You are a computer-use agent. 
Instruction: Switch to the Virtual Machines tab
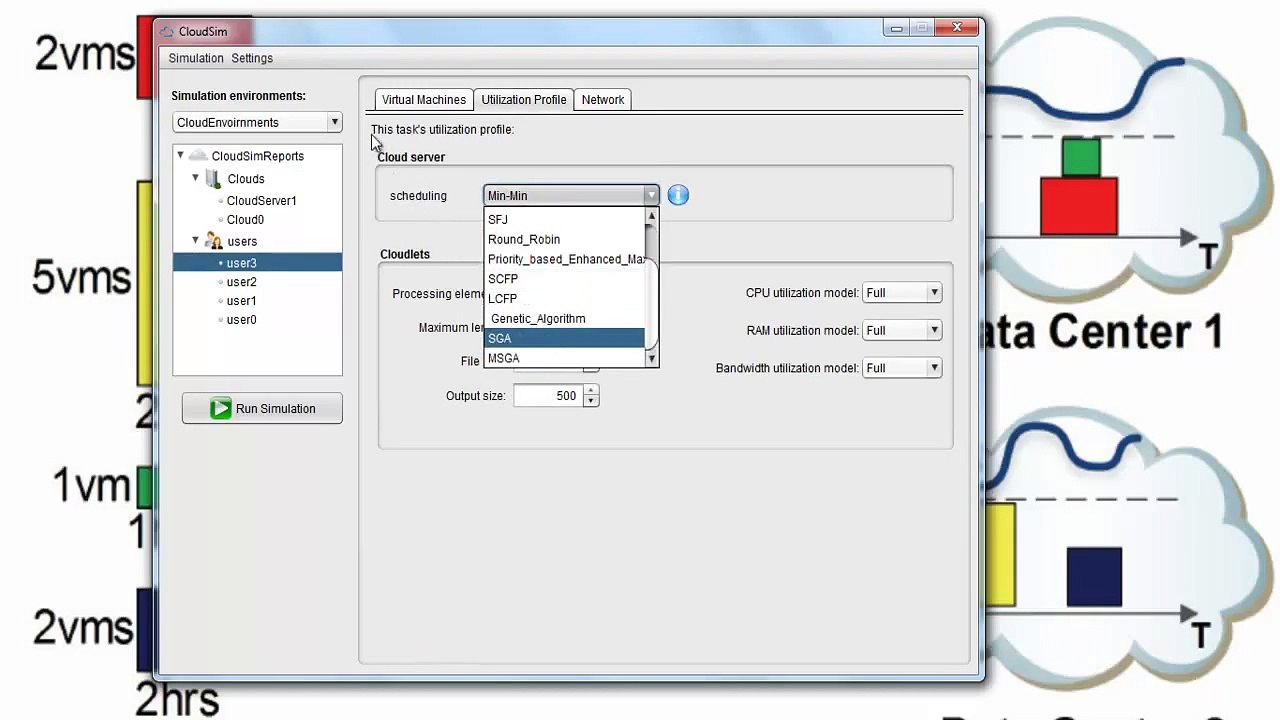pos(424,100)
